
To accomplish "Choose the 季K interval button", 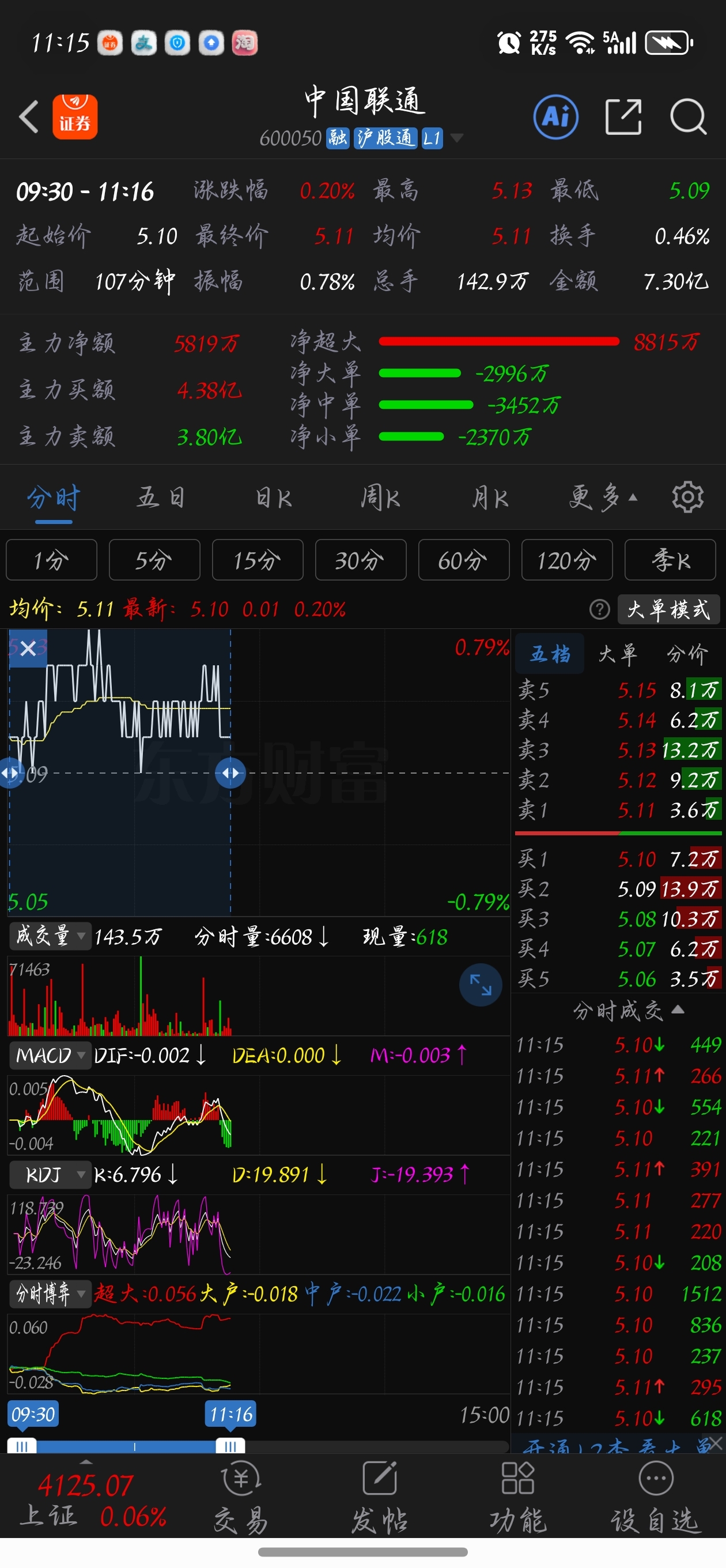I will click(x=671, y=560).
